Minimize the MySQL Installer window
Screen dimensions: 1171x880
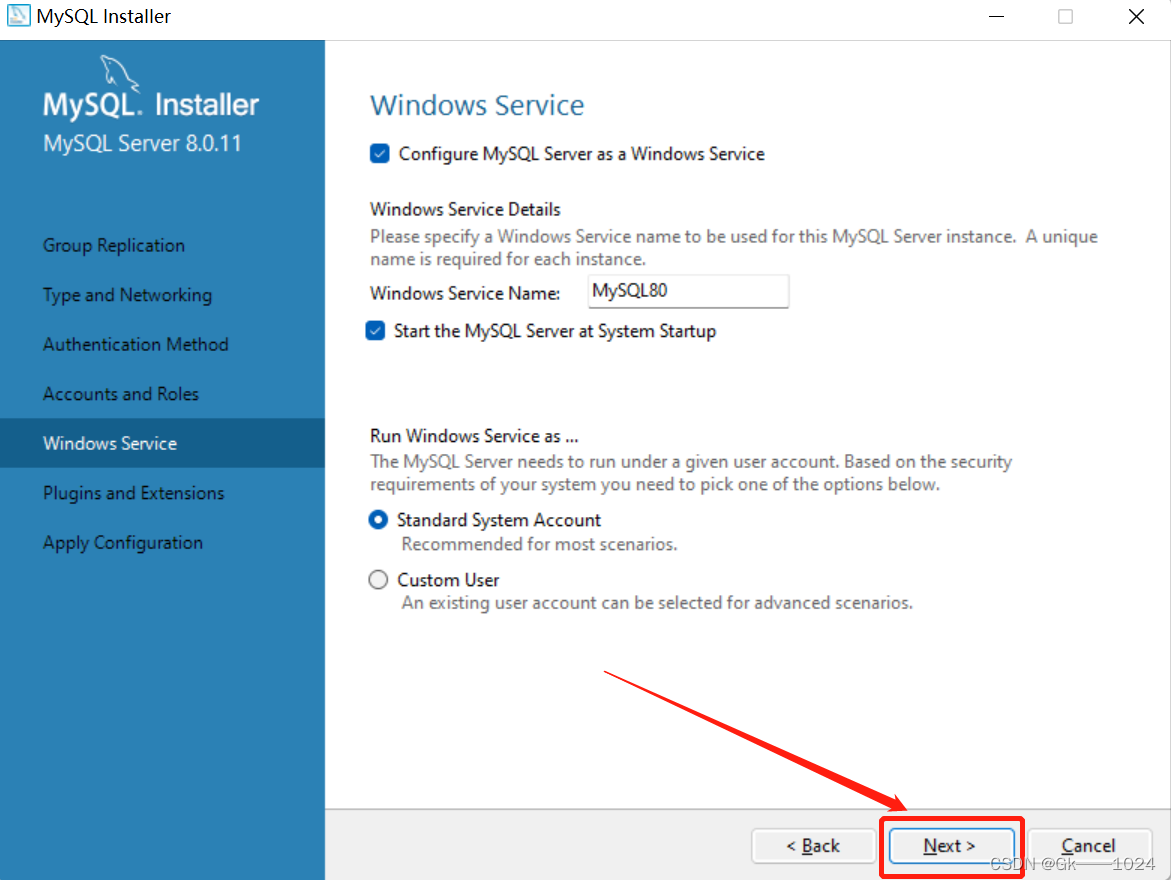(996, 16)
